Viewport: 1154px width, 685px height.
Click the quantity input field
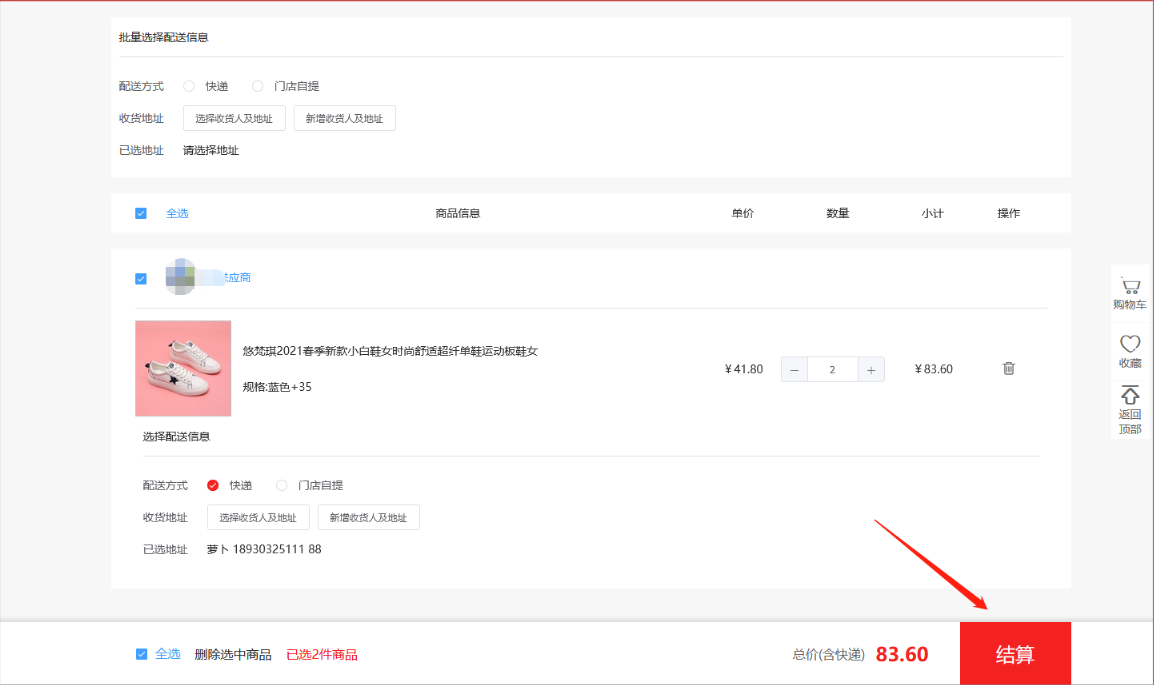[832, 369]
